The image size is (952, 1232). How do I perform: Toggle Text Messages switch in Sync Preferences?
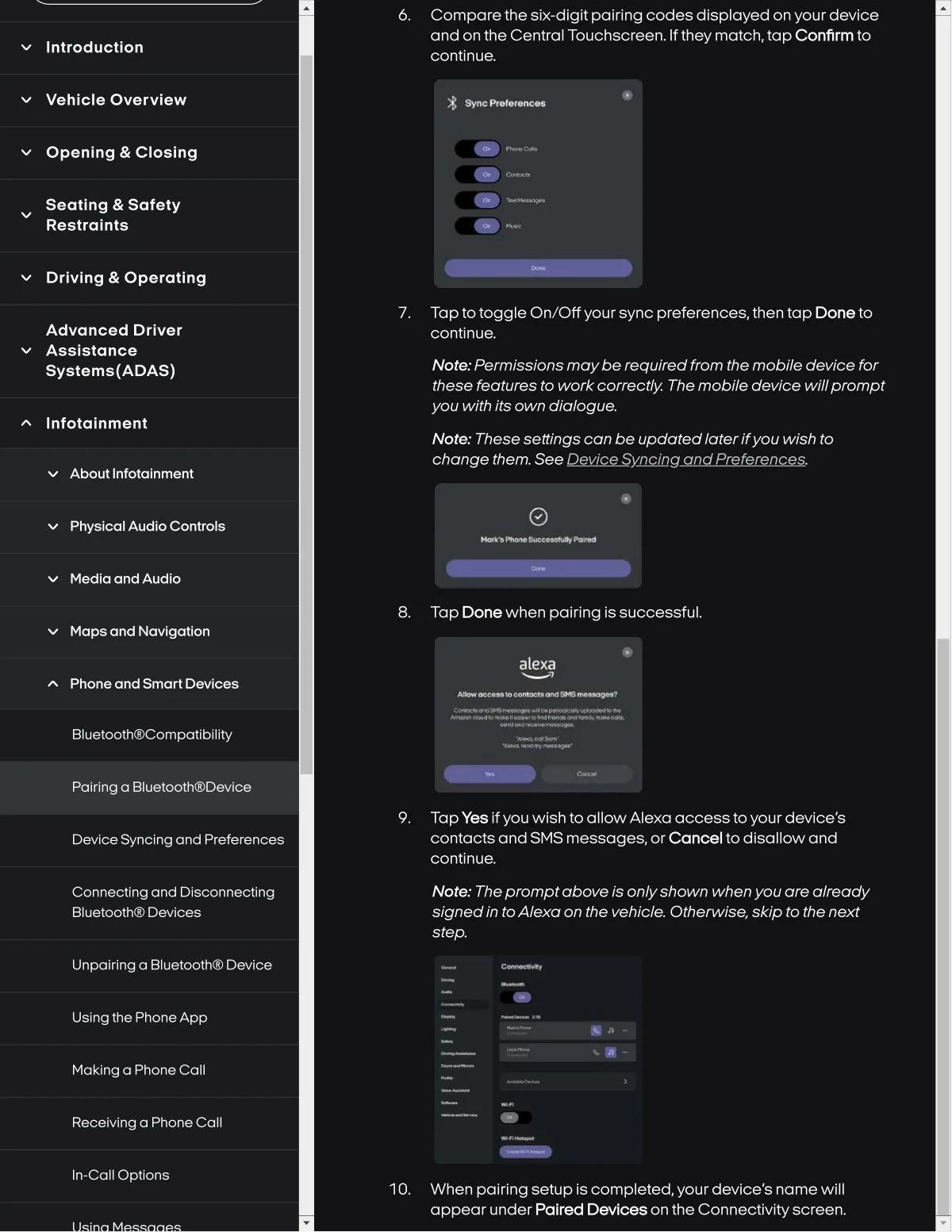pos(478,200)
